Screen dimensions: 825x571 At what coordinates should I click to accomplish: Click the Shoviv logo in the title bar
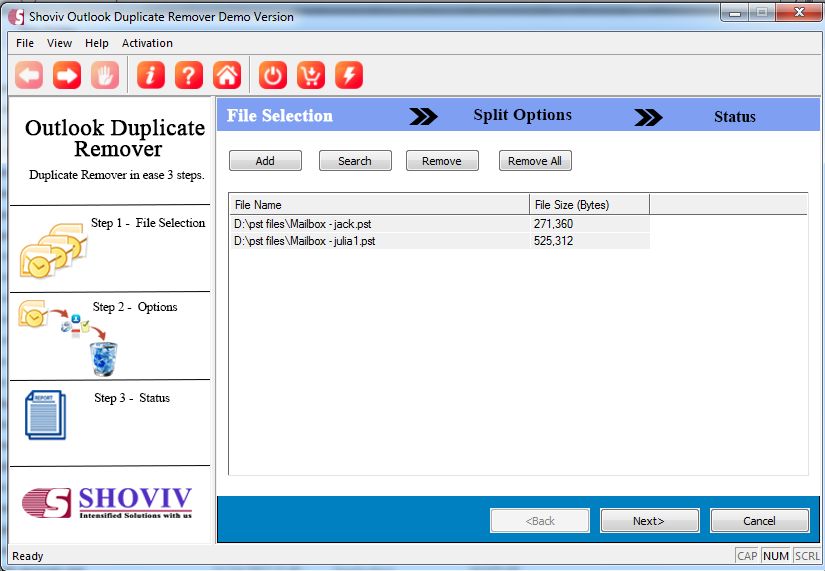[16, 17]
